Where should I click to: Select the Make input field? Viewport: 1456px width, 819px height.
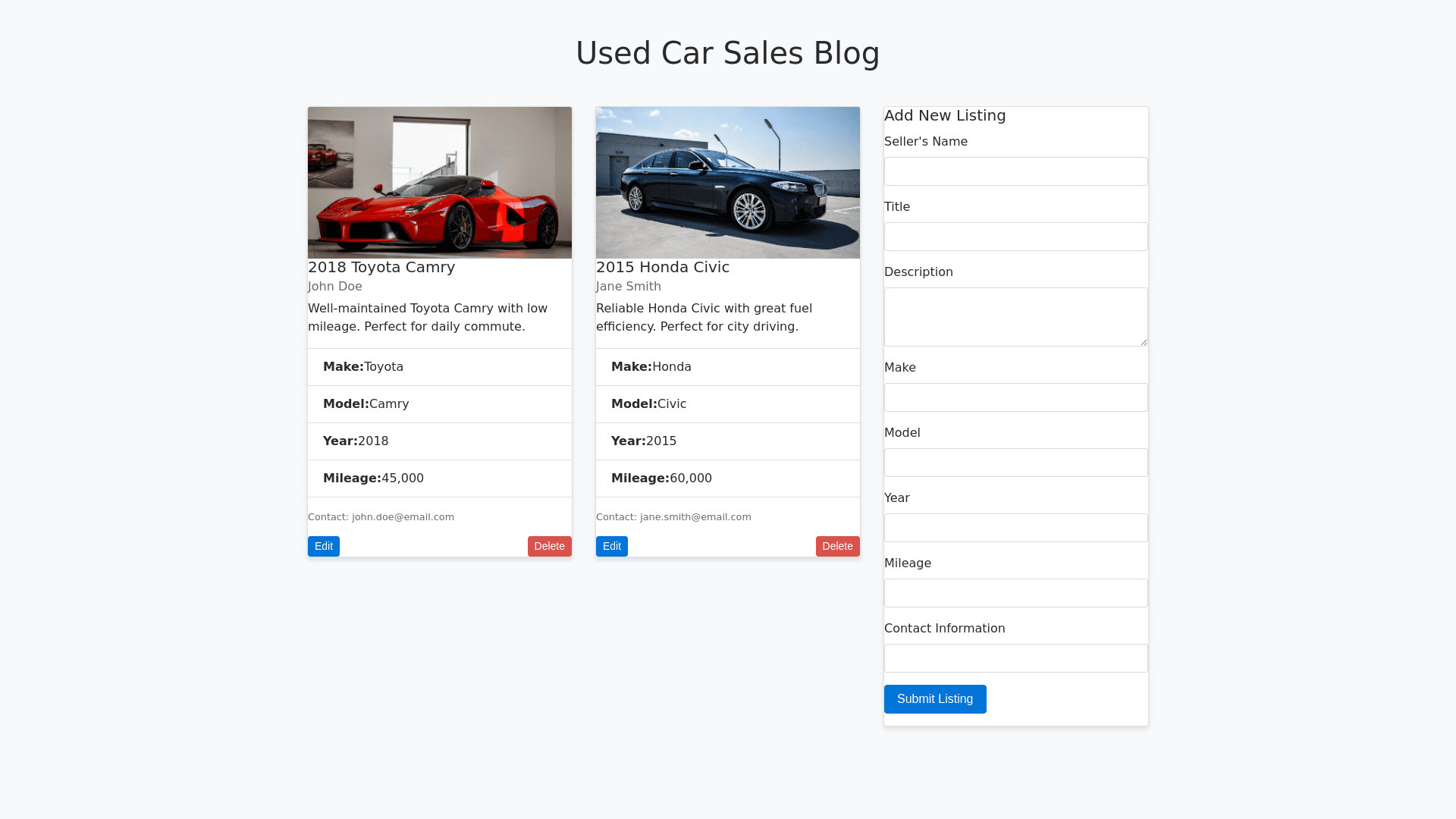click(1015, 397)
